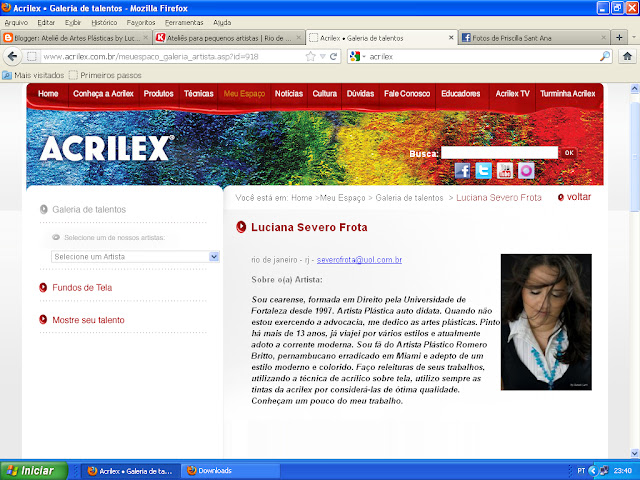This screenshot has height=480, width=640.
Task: Click the page scrollbar up arrow
Action: tap(635, 88)
